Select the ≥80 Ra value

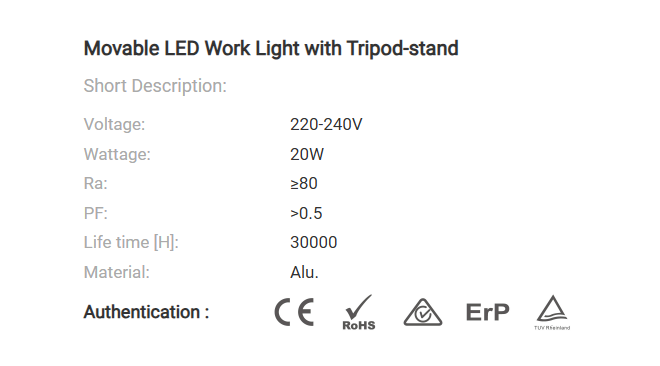(x=303, y=183)
